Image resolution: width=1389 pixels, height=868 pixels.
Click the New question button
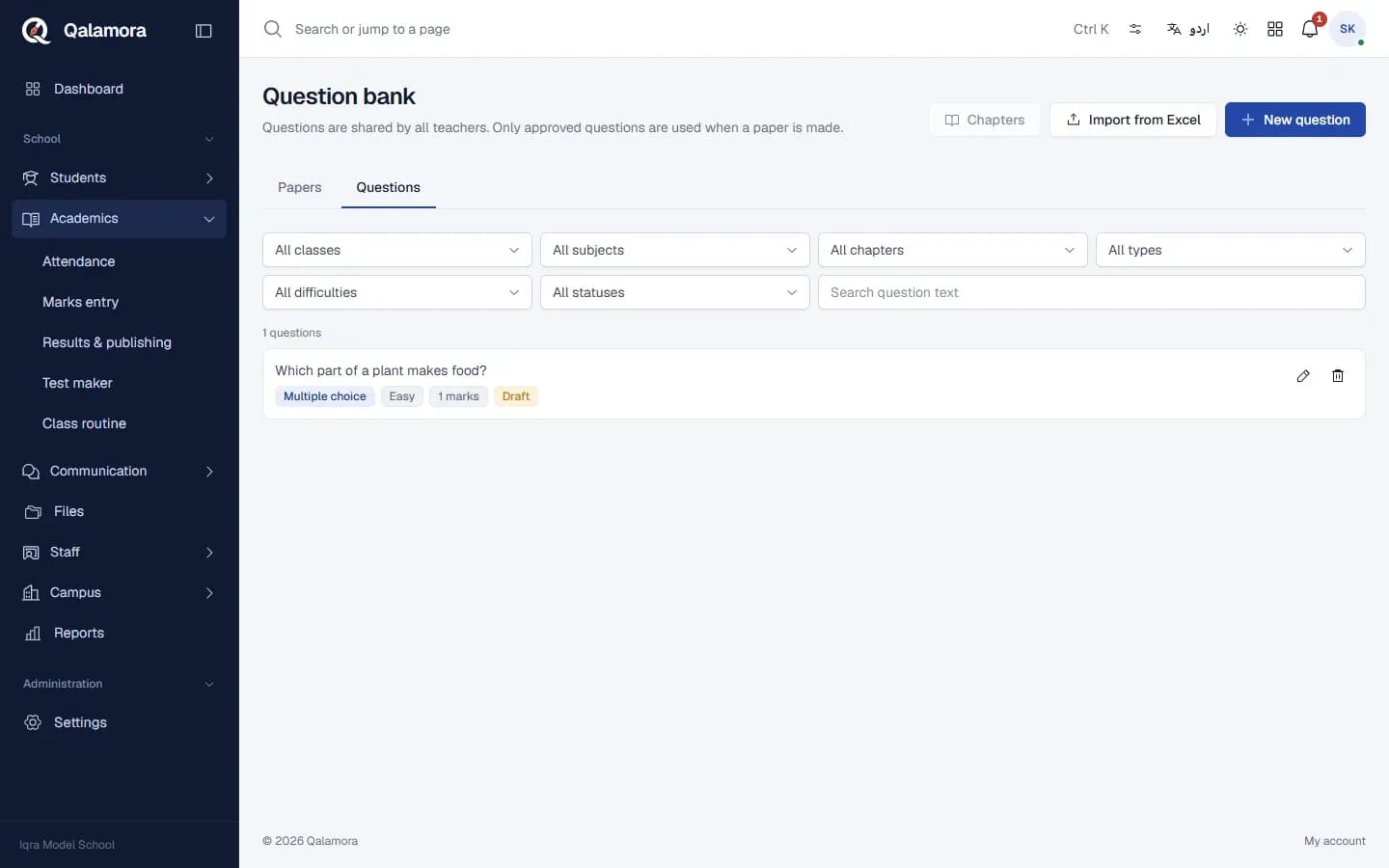point(1295,120)
